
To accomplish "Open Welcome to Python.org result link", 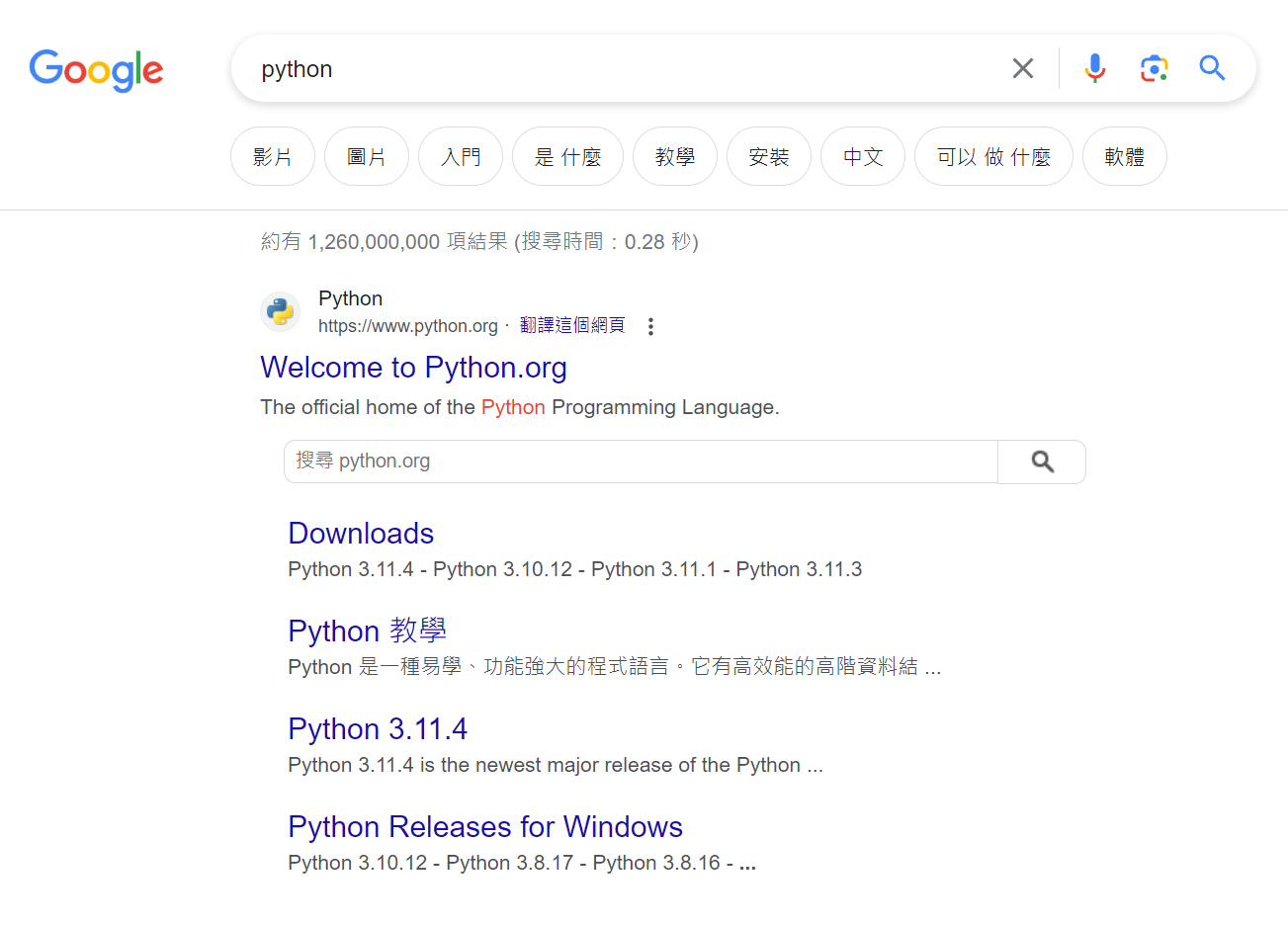I will click(413, 368).
